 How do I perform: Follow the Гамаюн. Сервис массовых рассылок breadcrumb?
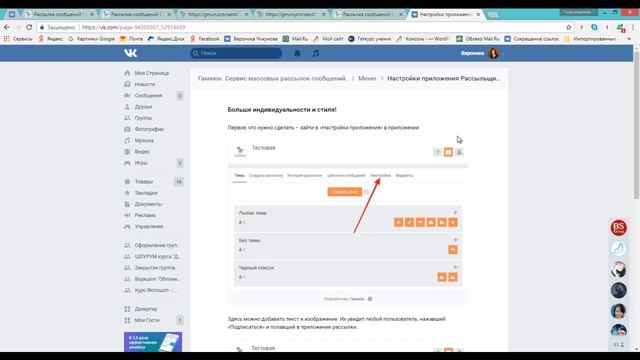click(272, 78)
